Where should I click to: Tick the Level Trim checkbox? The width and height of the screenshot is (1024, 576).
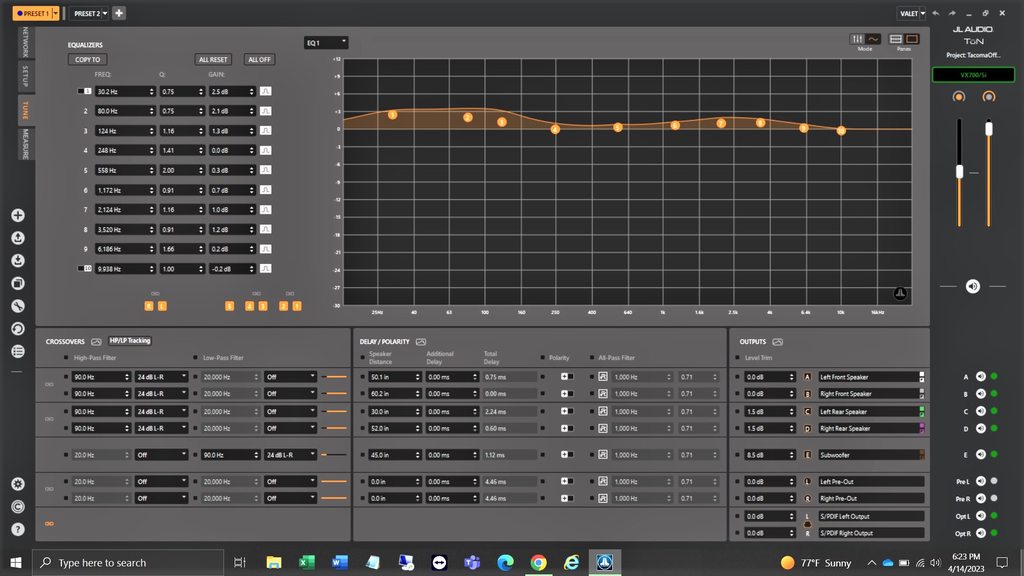pyautogui.click(x=737, y=358)
